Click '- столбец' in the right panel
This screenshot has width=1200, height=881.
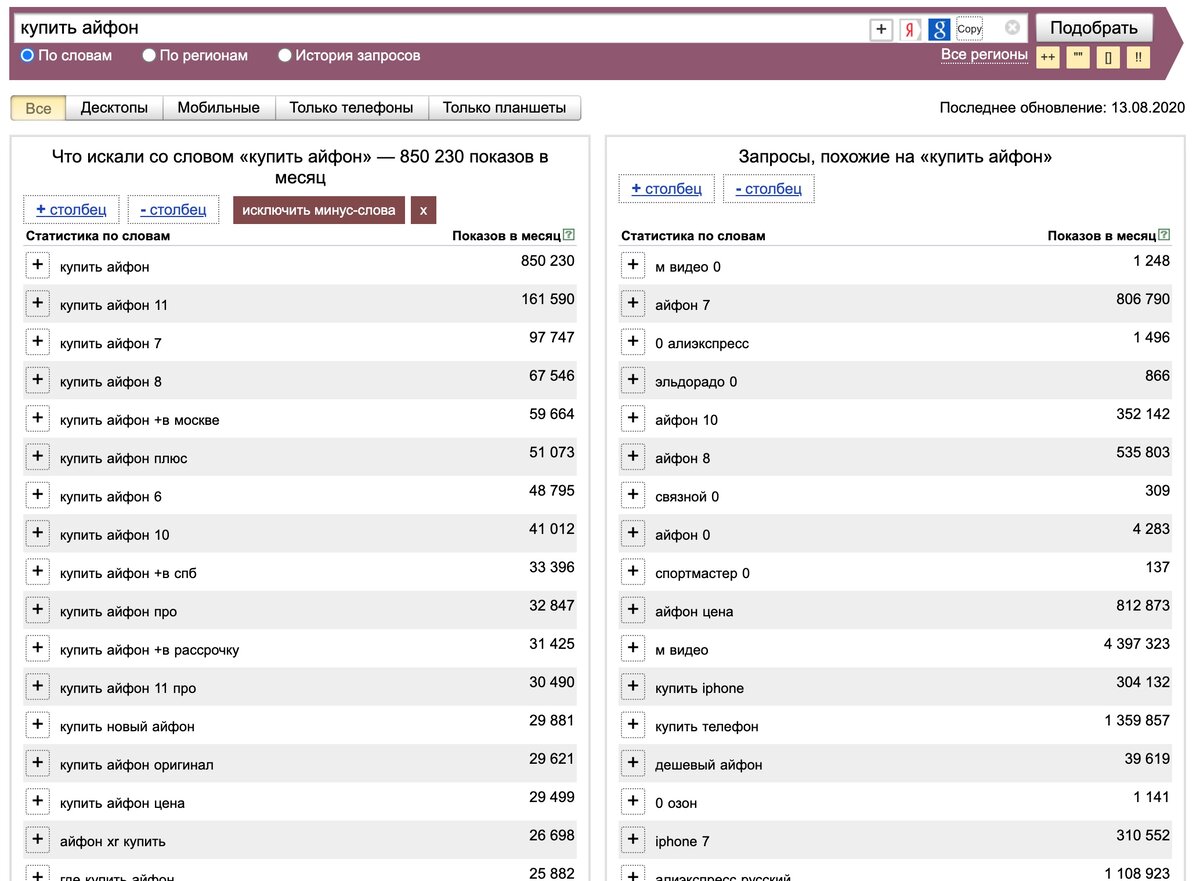769,189
